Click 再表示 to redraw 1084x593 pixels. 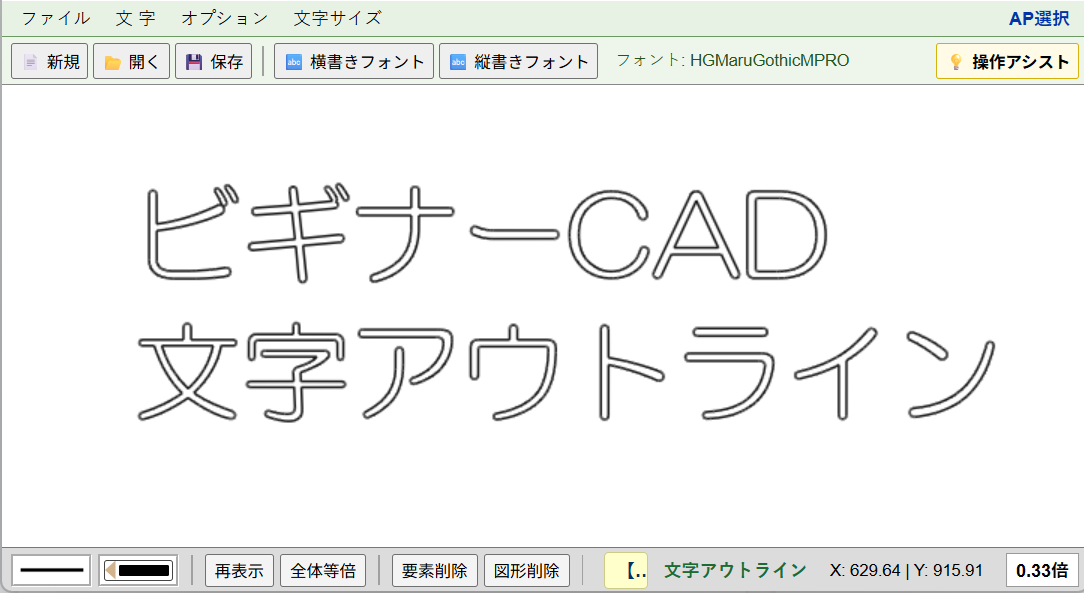pyautogui.click(x=239, y=571)
